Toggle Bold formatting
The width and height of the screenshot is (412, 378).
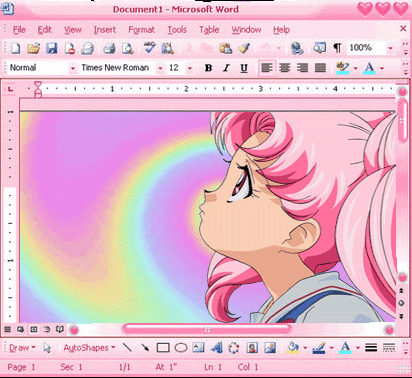coord(208,68)
